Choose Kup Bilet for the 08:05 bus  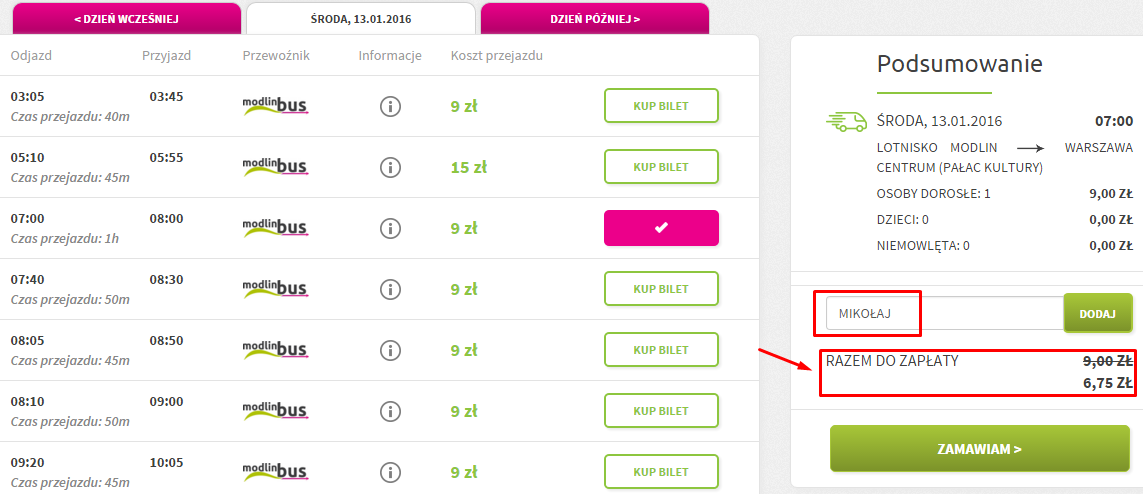coord(661,350)
